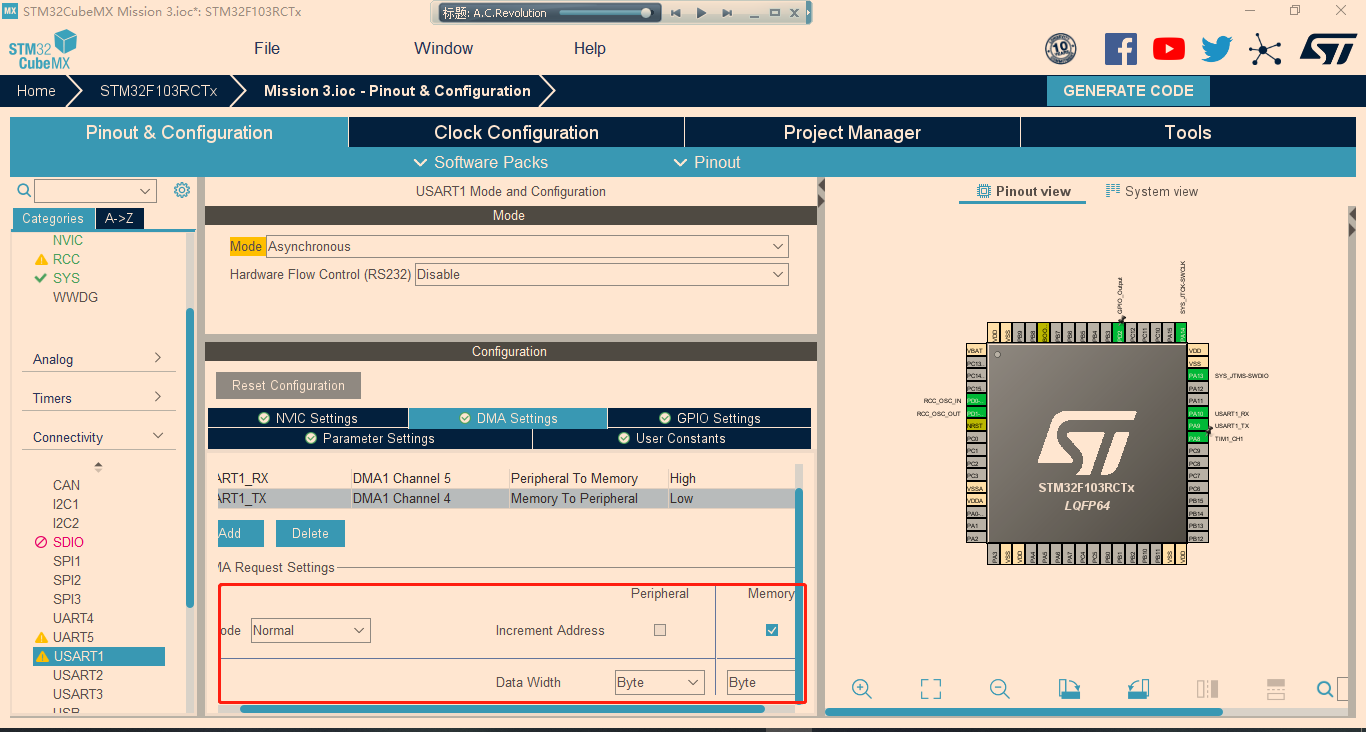The width and height of the screenshot is (1366, 732).
Task: Open the ST YouTube channel icon
Action: [1169, 49]
